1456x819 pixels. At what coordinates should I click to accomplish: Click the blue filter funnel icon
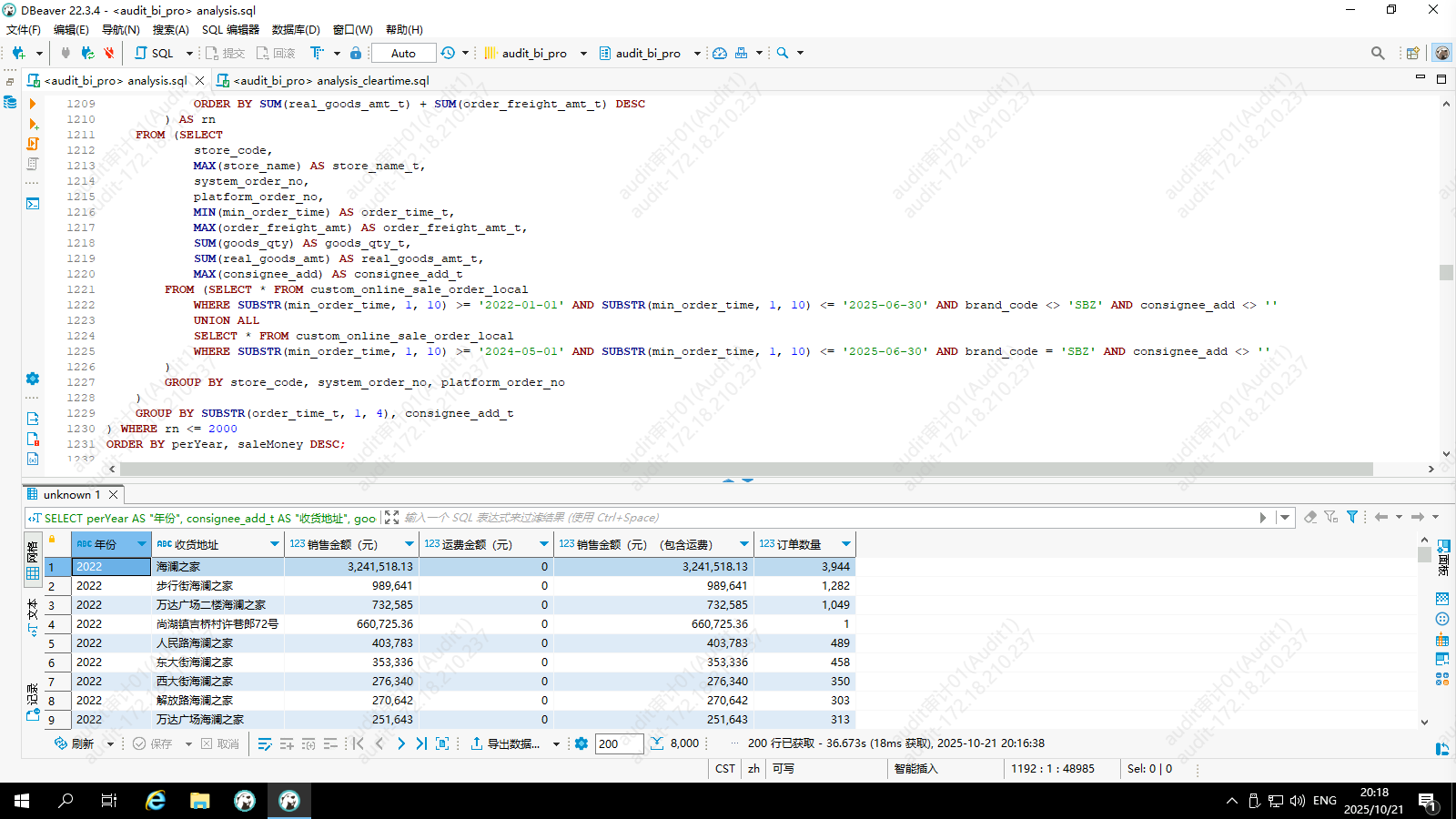tap(1352, 517)
